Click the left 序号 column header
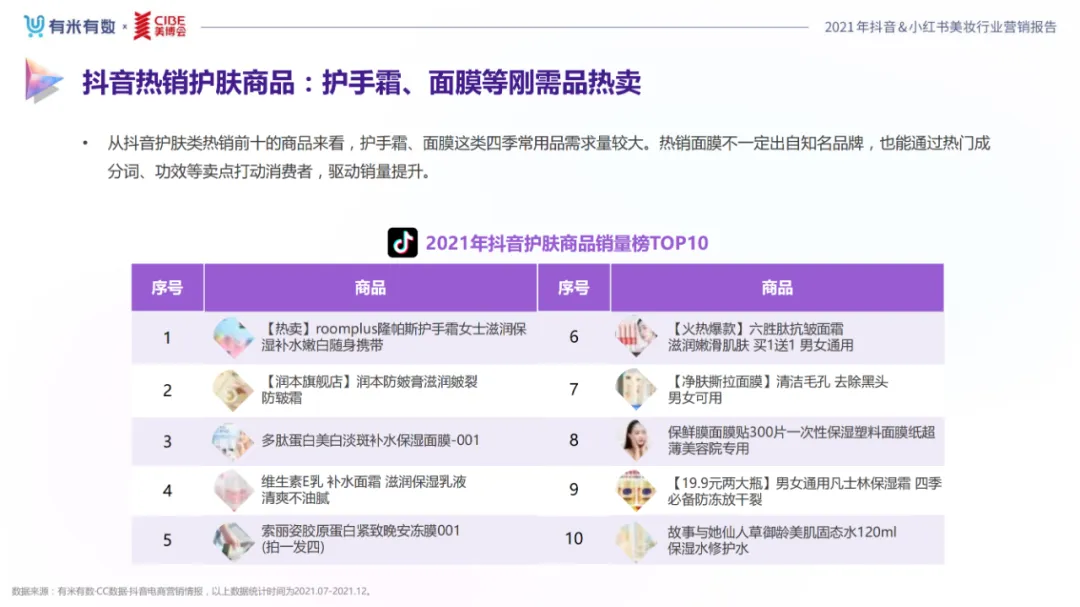The width and height of the screenshot is (1080, 607). [167, 287]
